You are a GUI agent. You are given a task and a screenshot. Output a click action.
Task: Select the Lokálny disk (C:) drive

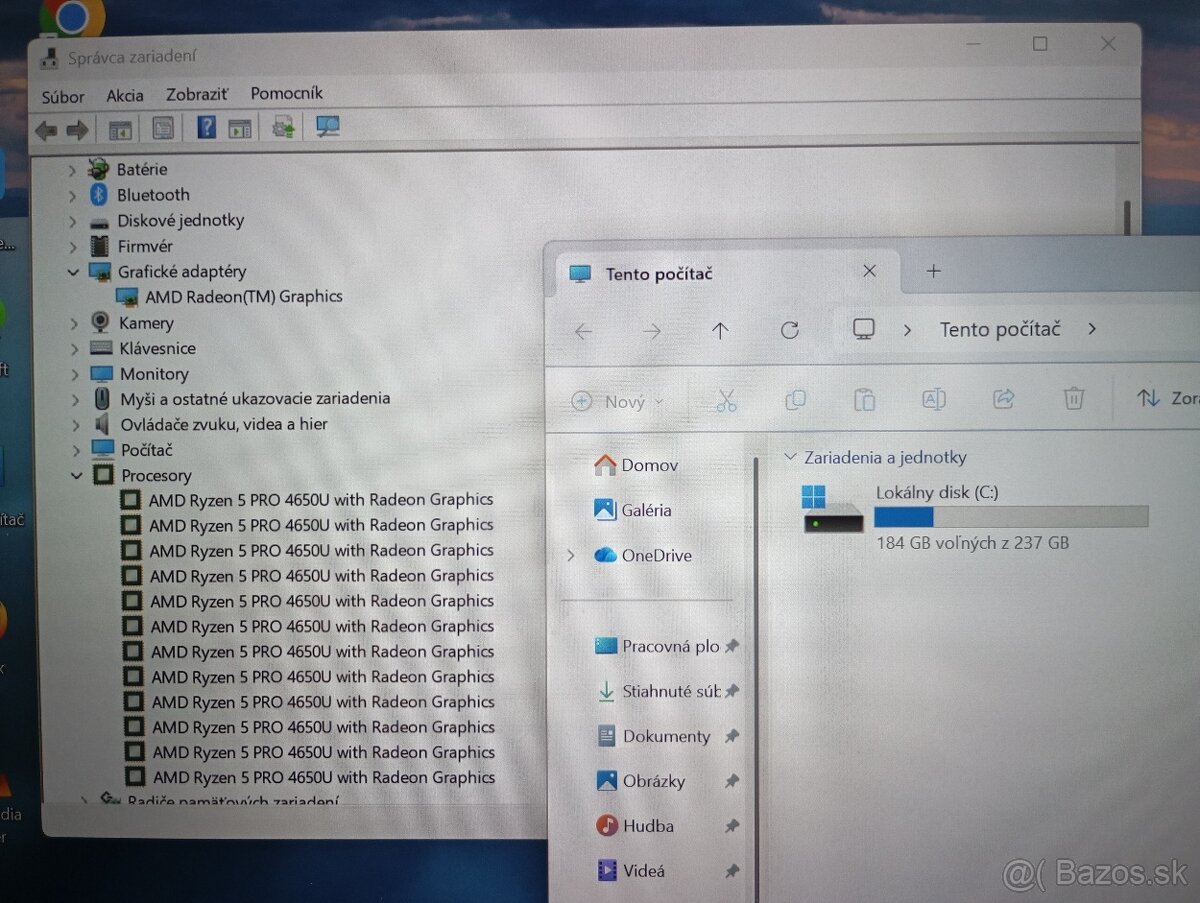click(x=975, y=516)
